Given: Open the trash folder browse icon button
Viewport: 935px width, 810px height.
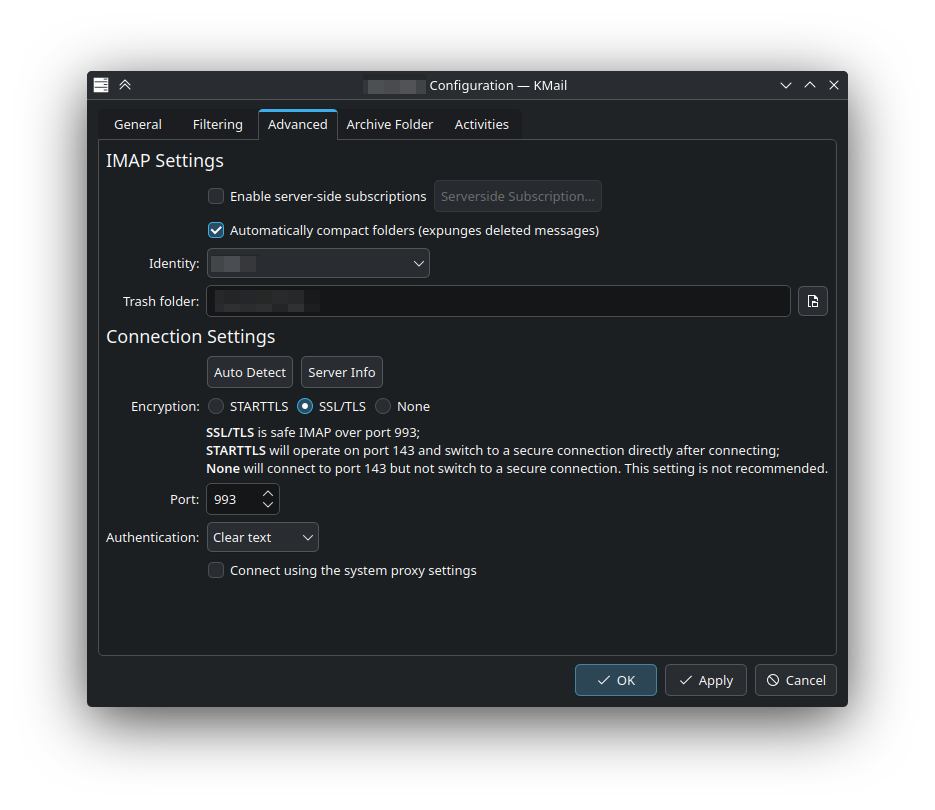Looking at the screenshot, I should click(x=812, y=301).
